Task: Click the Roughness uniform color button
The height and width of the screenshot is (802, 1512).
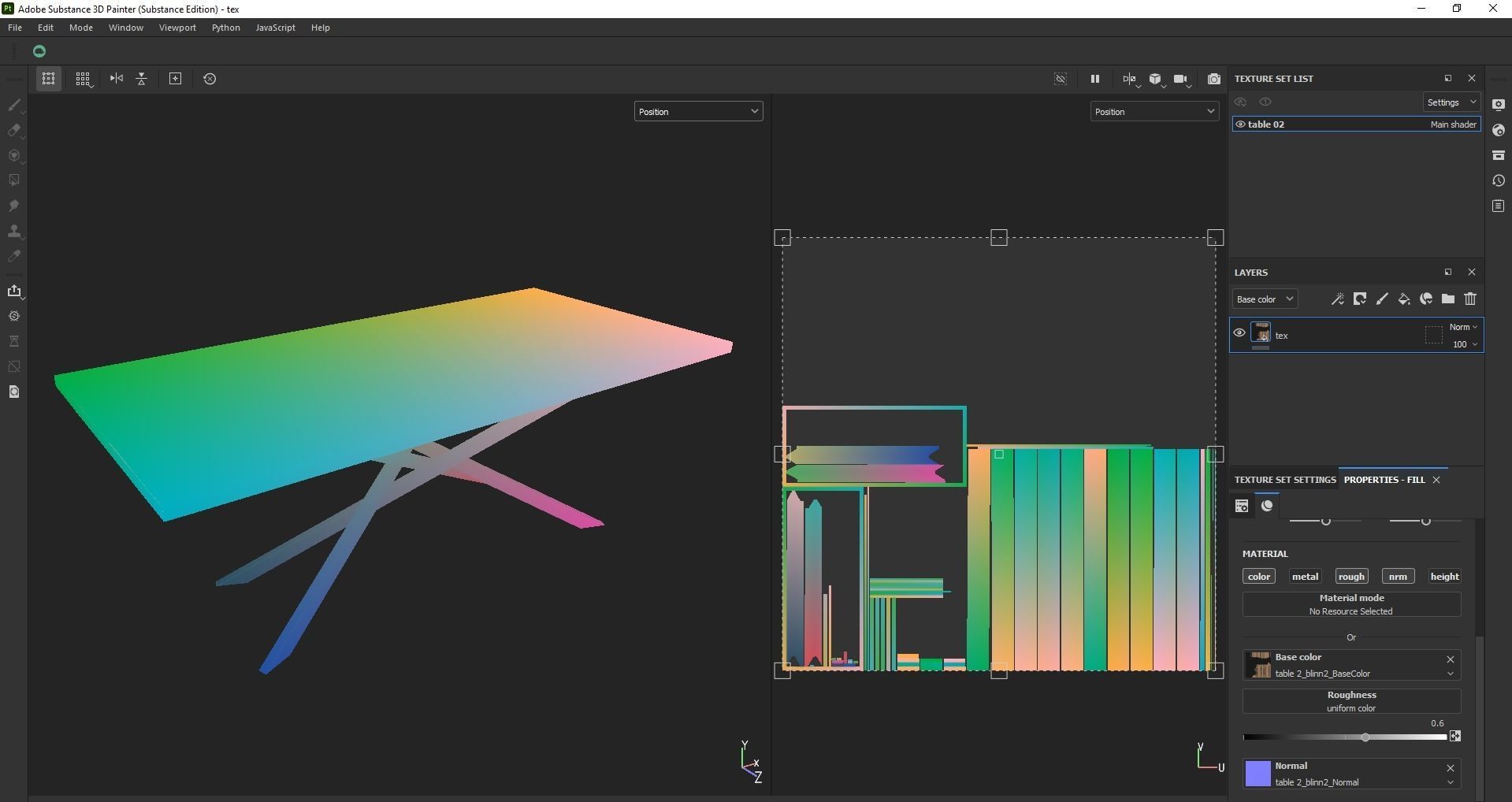Action: point(1351,701)
